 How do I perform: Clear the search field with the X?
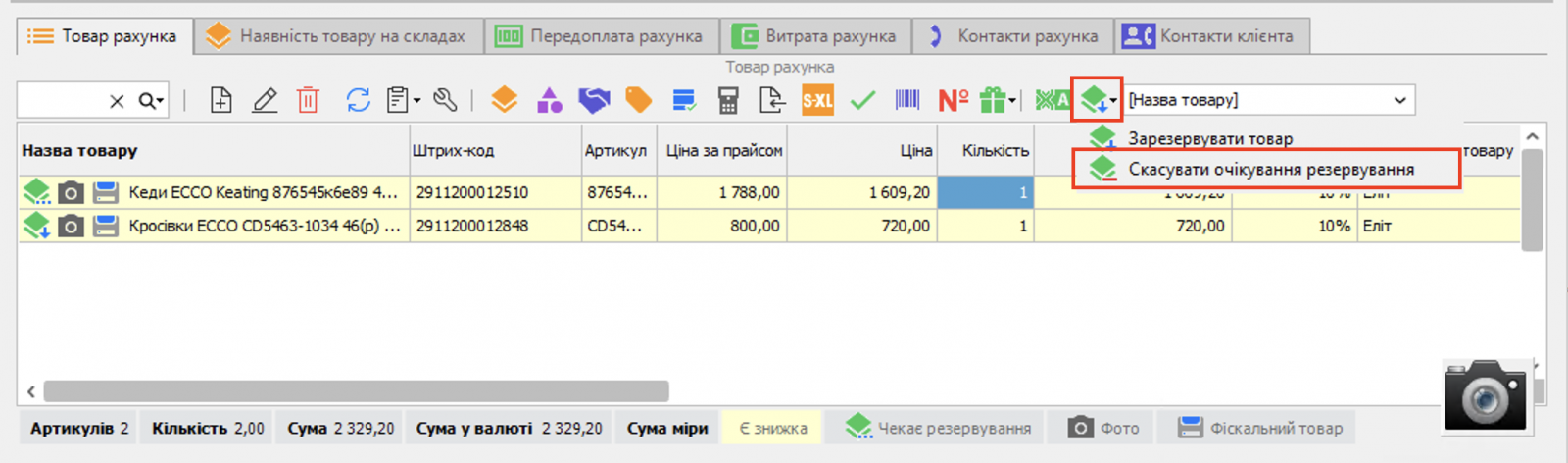tap(117, 100)
